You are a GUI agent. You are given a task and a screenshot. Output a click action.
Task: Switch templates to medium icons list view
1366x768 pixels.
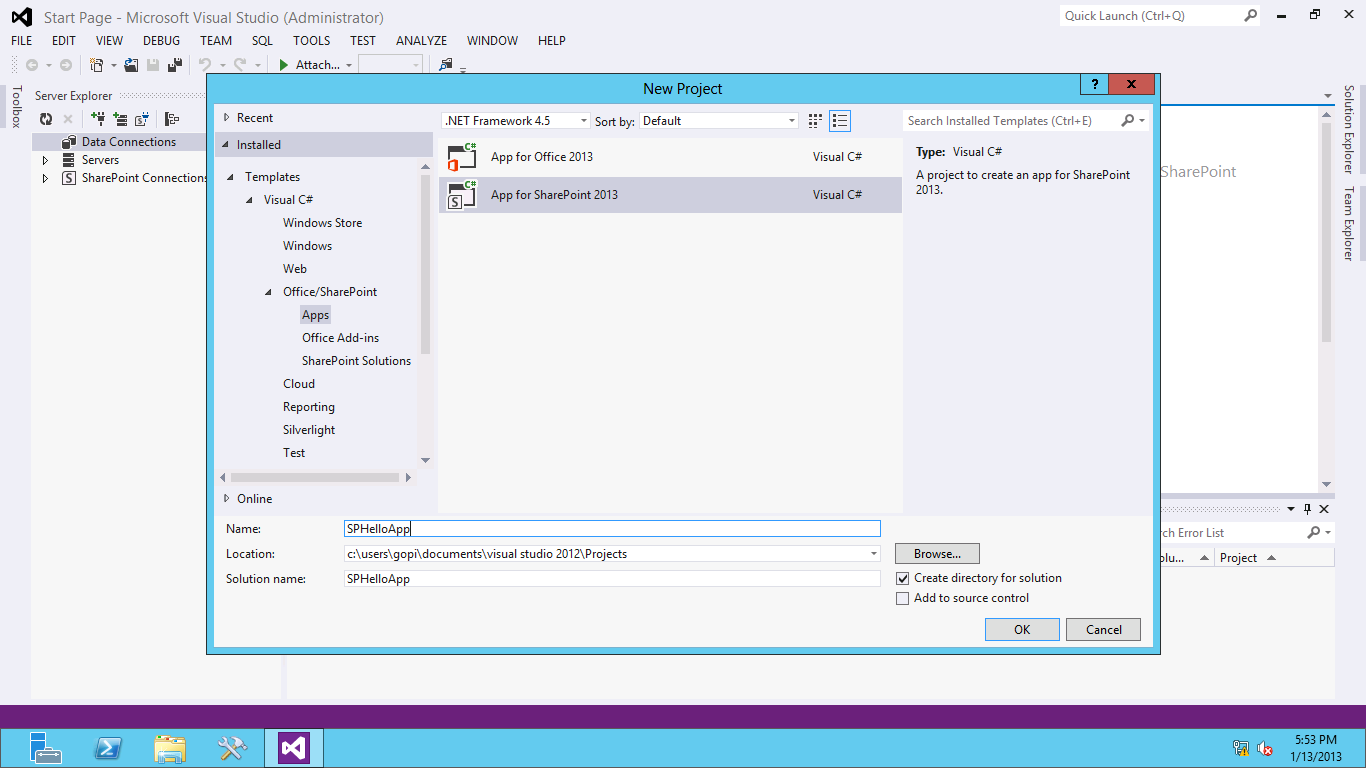point(840,121)
